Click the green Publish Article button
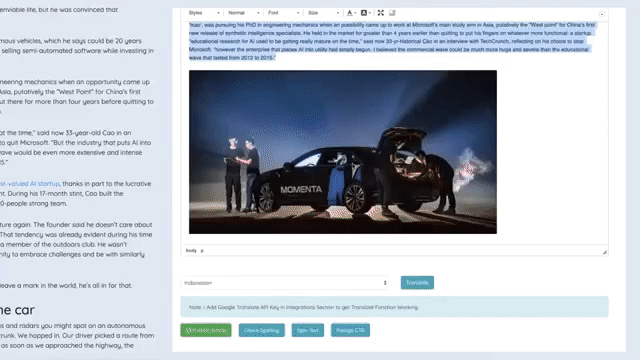The height and width of the screenshot is (360, 640). [206, 330]
